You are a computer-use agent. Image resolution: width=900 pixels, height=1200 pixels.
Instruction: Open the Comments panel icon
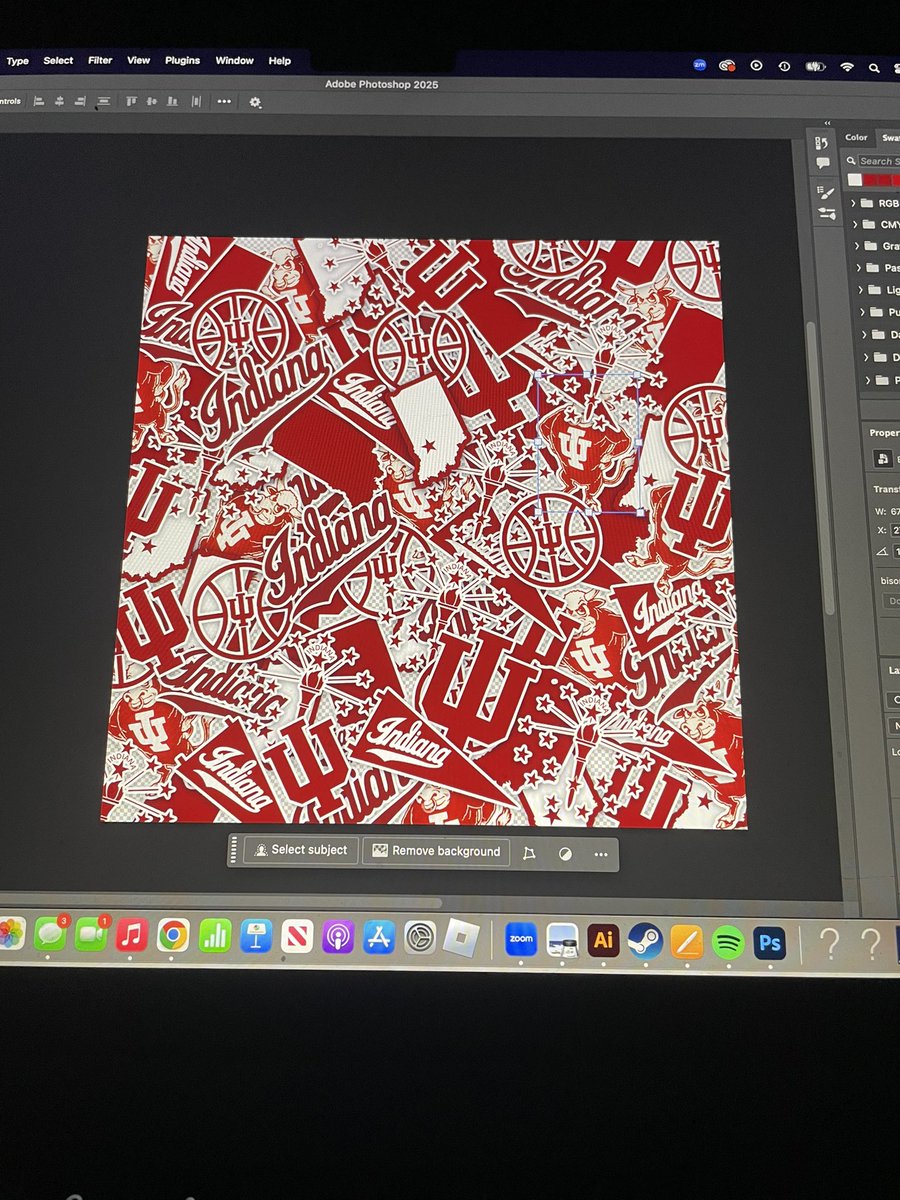(x=822, y=163)
